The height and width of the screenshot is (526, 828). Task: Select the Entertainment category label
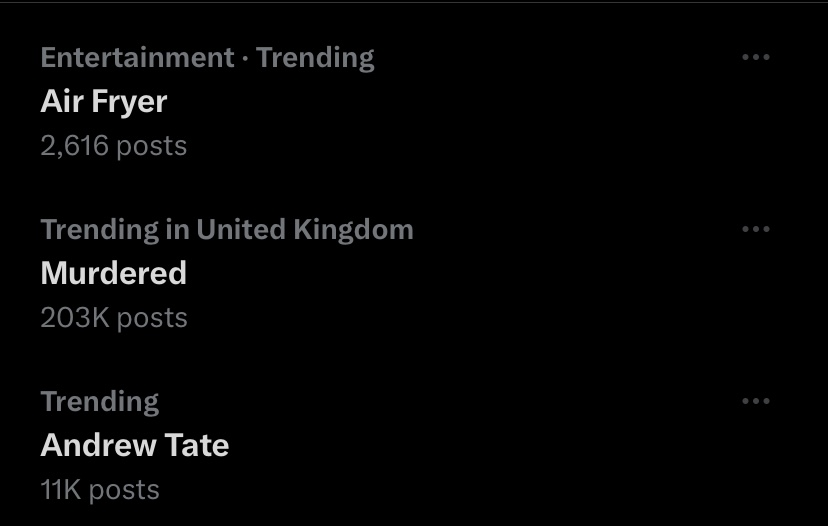coord(137,57)
